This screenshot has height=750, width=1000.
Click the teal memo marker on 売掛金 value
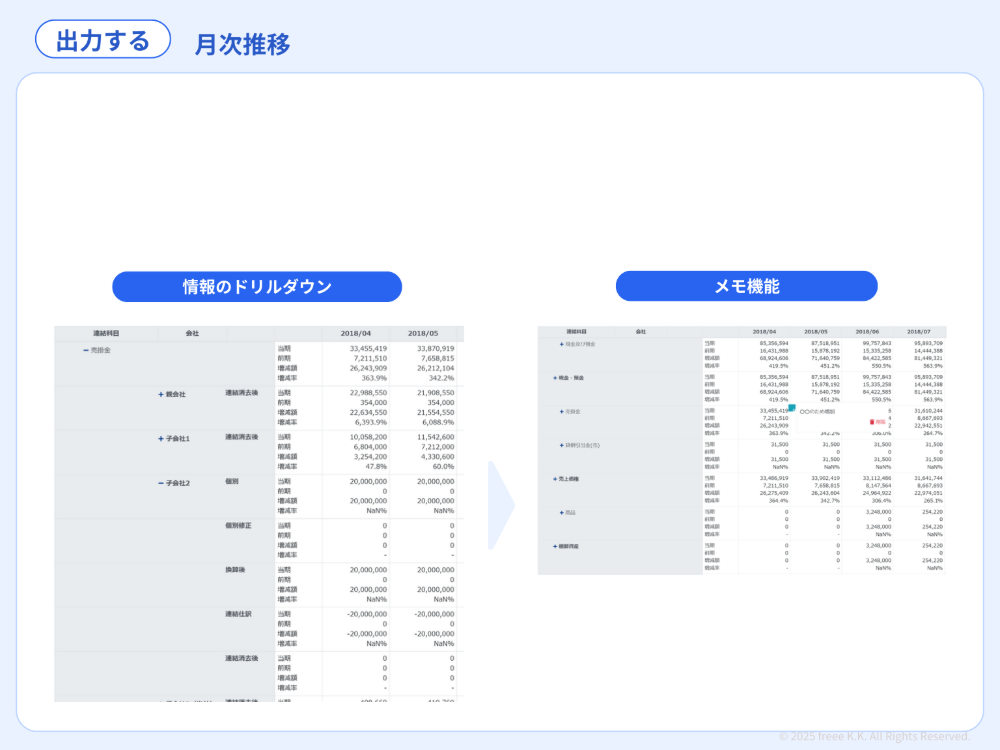click(791, 407)
